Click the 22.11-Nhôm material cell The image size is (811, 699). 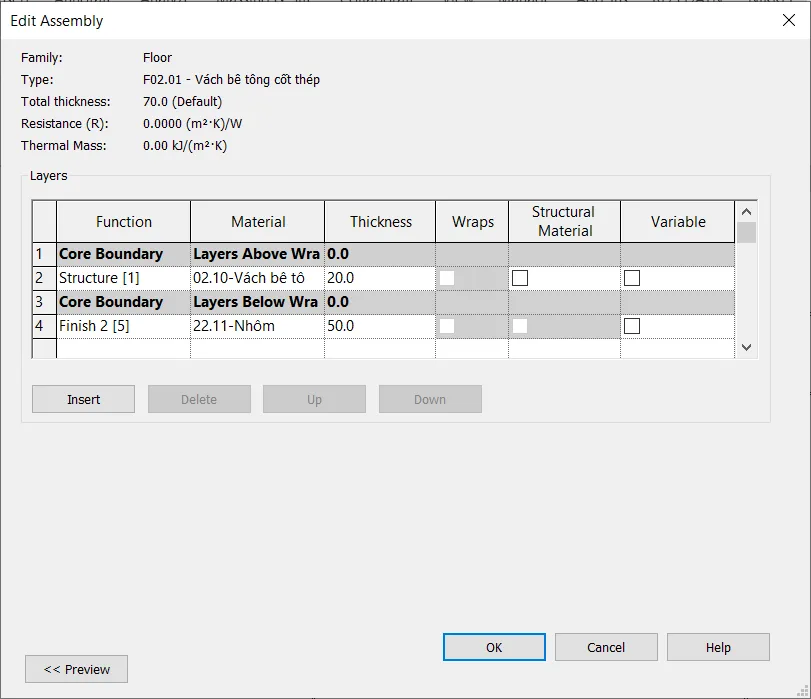[257, 326]
